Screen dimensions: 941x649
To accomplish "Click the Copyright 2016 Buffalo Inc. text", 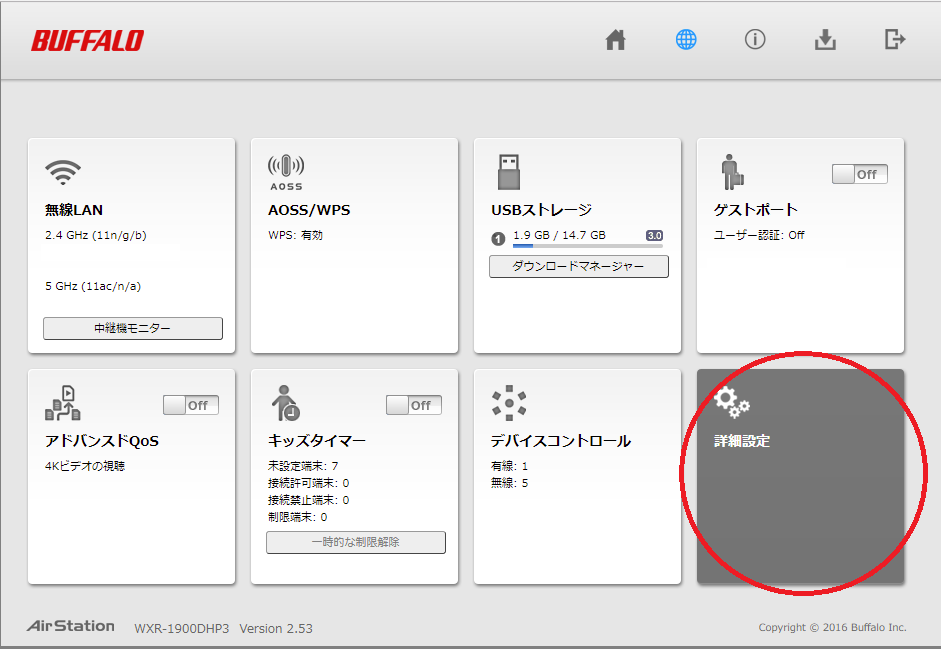I will tap(832, 627).
